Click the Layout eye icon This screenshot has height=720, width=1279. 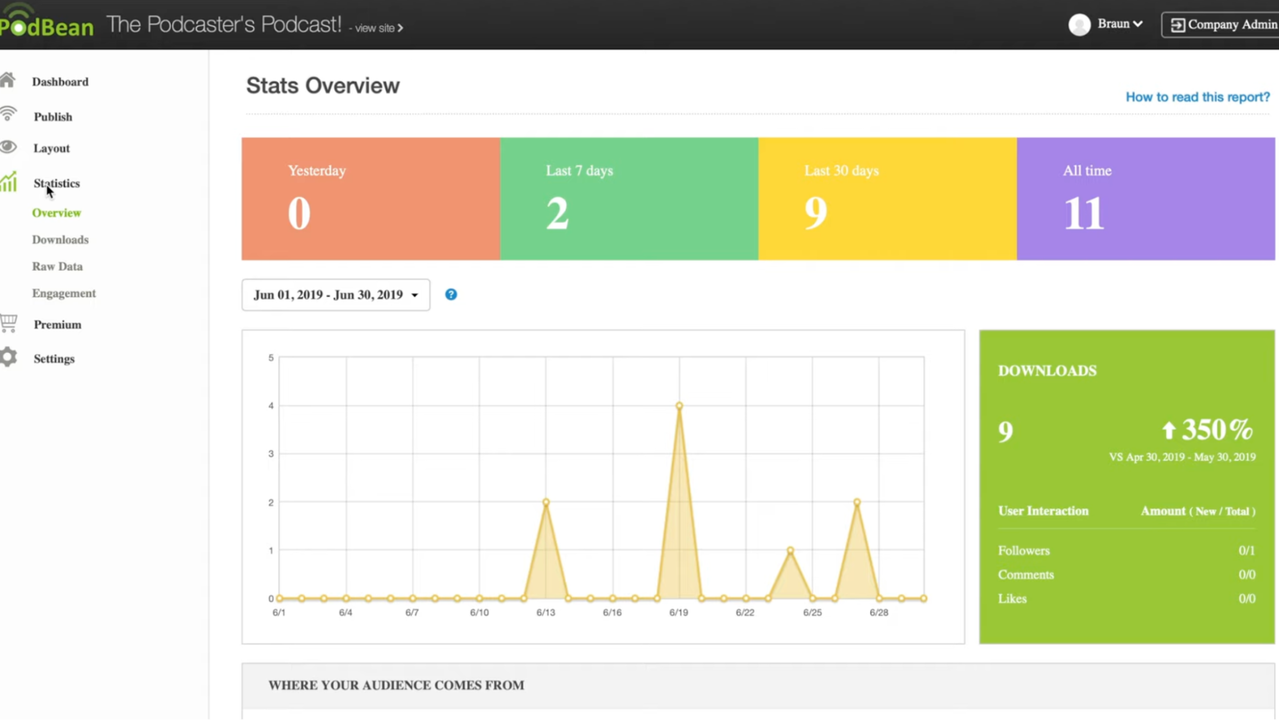tap(8, 147)
